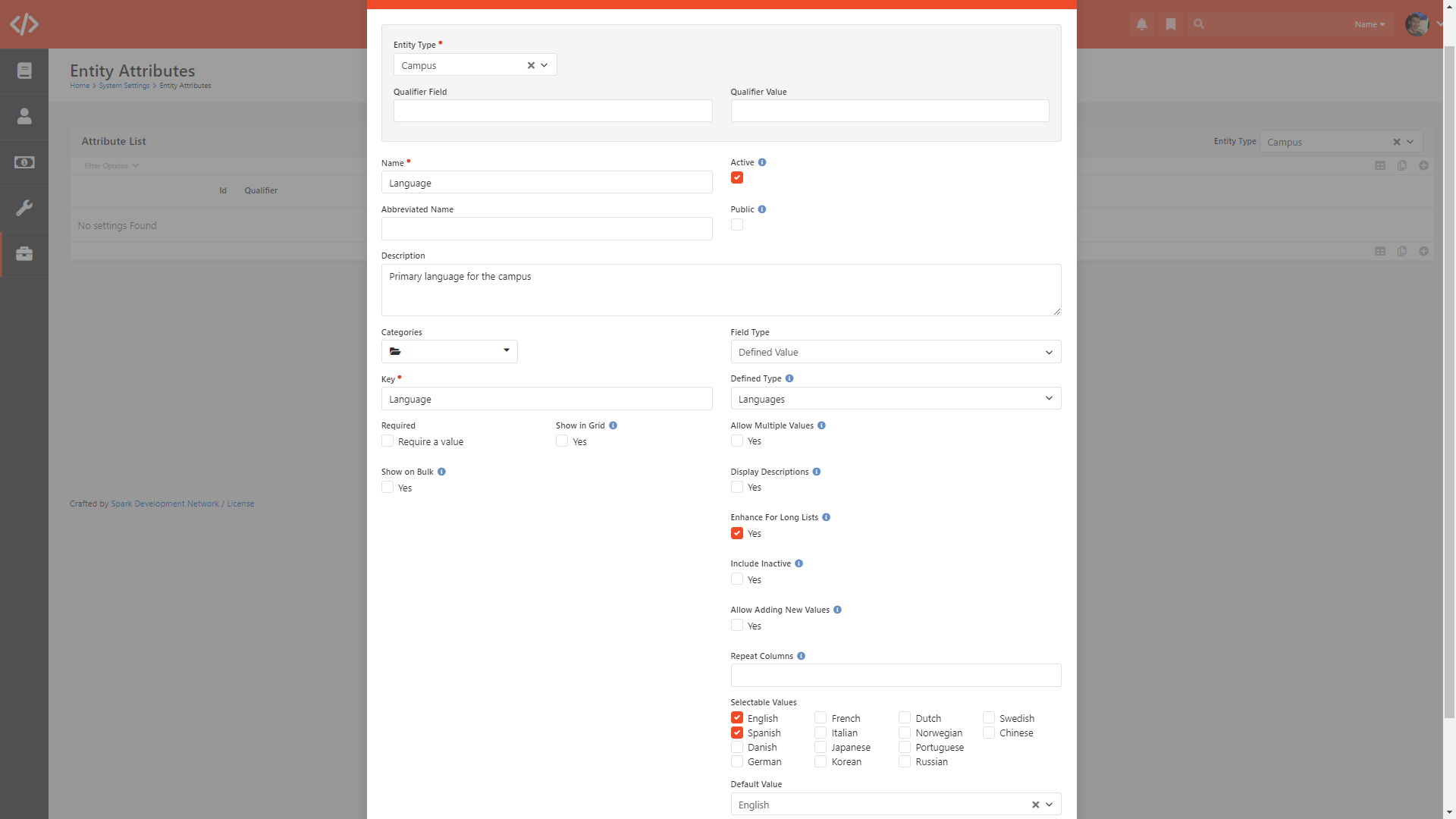Click the Active info icon
This screenshot has height=819, width=1456.
pos(762,162)
